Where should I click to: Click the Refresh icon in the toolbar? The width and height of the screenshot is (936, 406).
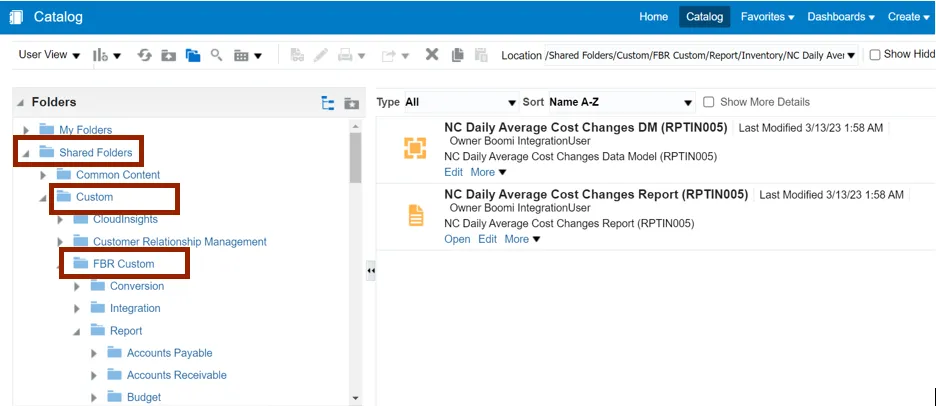point(144,55)
